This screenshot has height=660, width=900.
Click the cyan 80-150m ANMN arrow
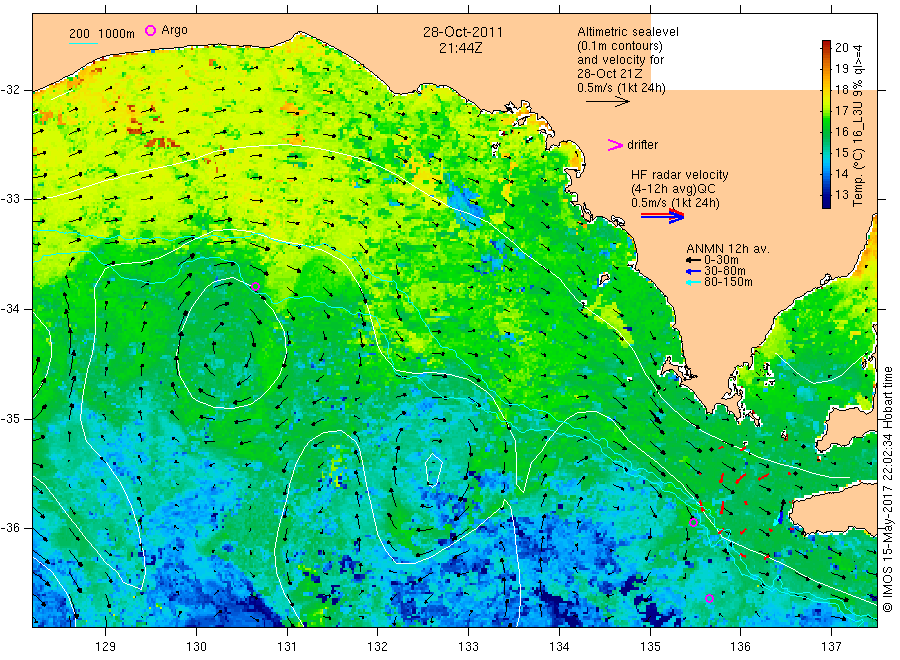(x=693, y=282)
